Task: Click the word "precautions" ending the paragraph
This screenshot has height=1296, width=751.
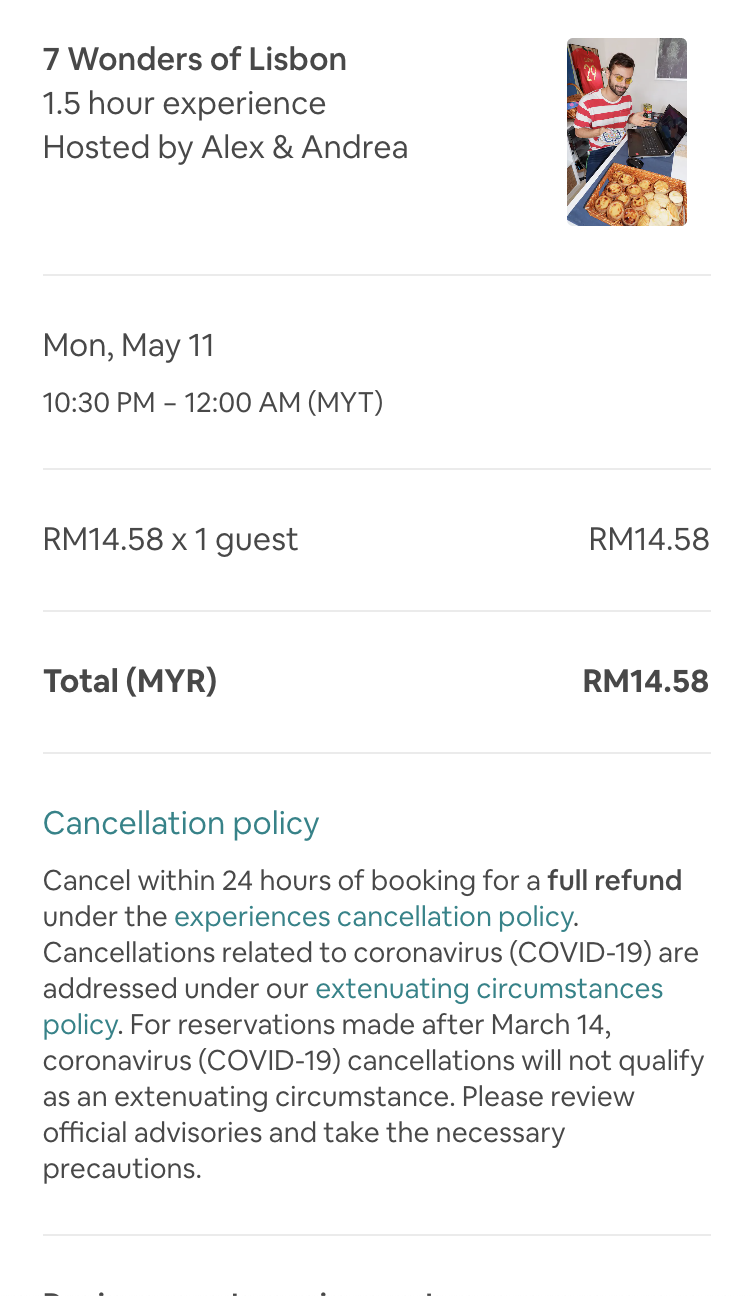Action: click(x=120, y=1169)
